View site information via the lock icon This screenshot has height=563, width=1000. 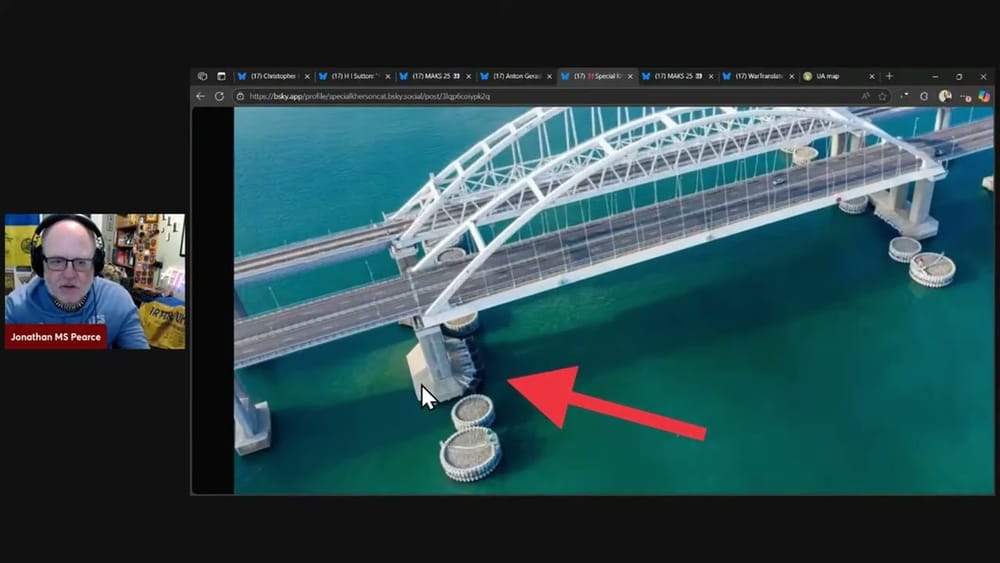[x=240, y=96]
